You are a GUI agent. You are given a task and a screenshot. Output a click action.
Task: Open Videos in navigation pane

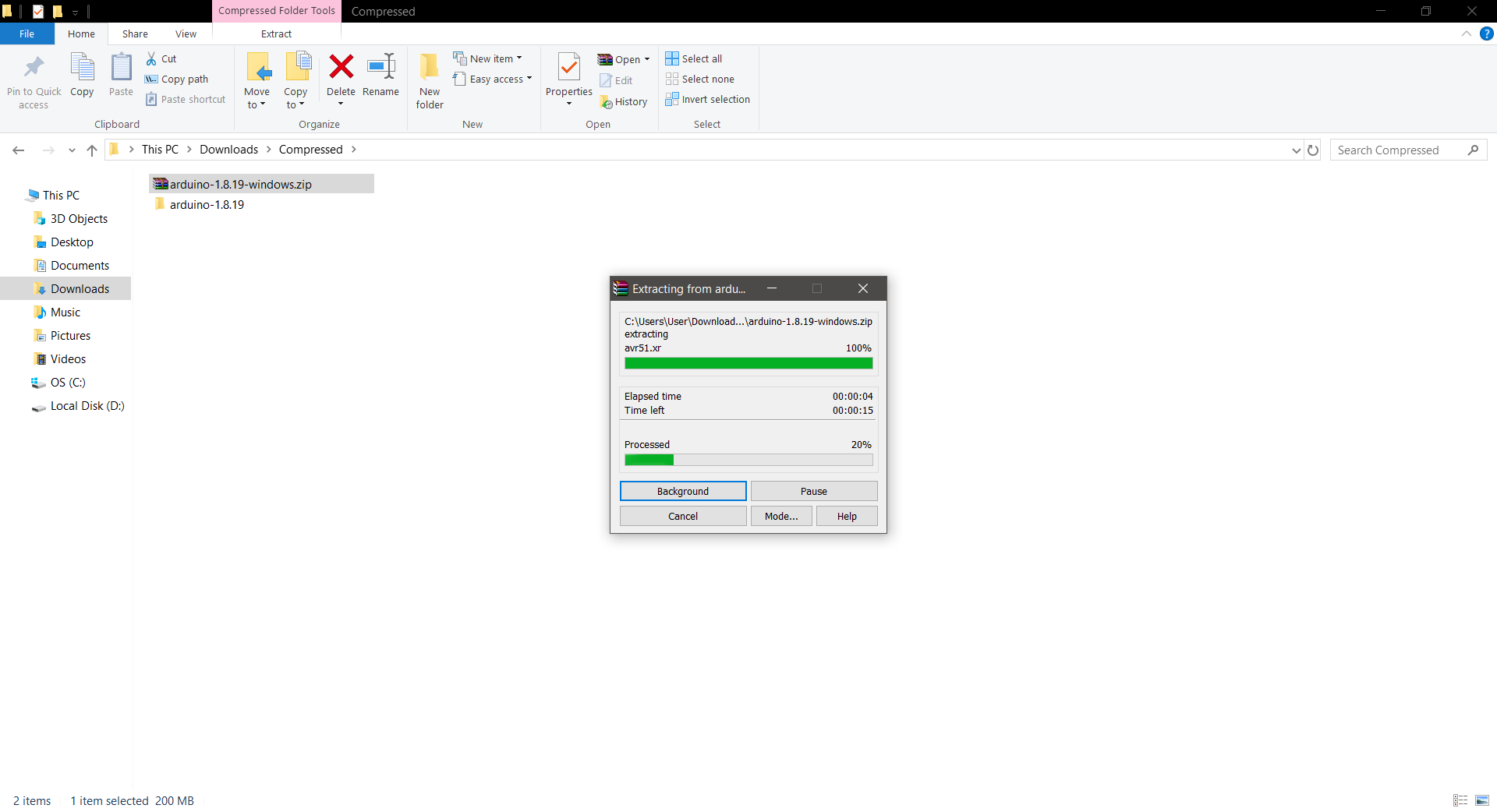pos(68,358)
